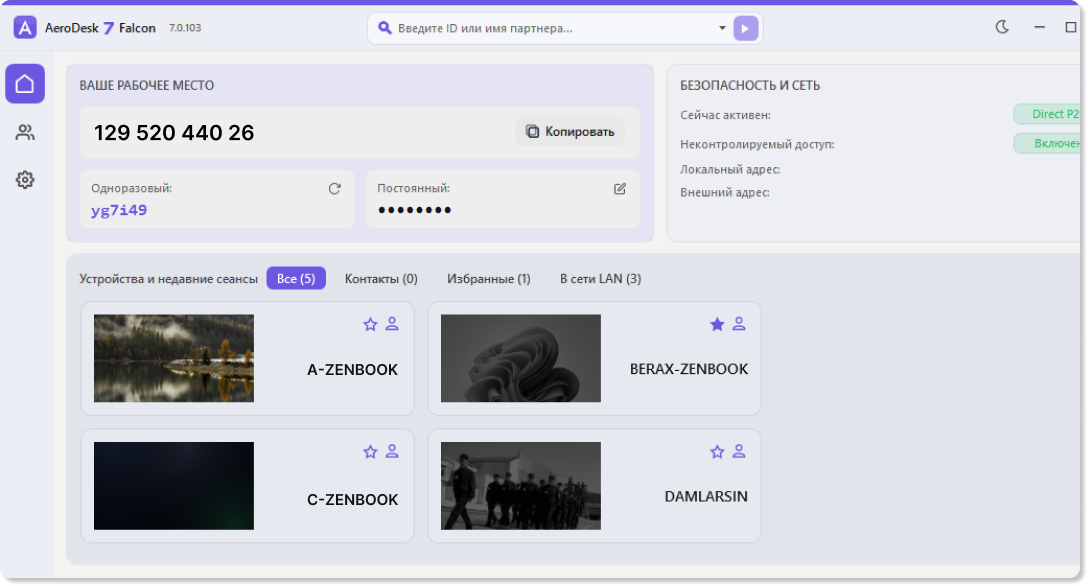Open the BERAX-ZENBOOK thumbnail

pos(521,359)
